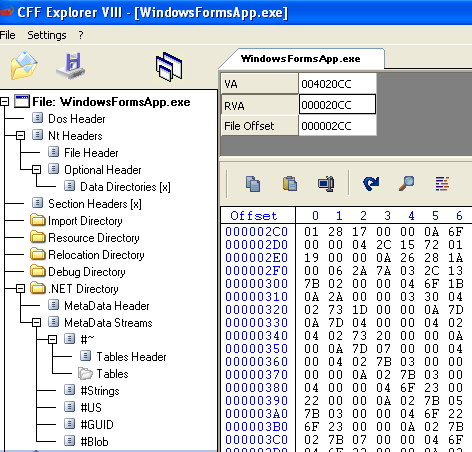Click the multiple windows toolbar icon
Screen dimensions: 472x452
click(169, 66)
